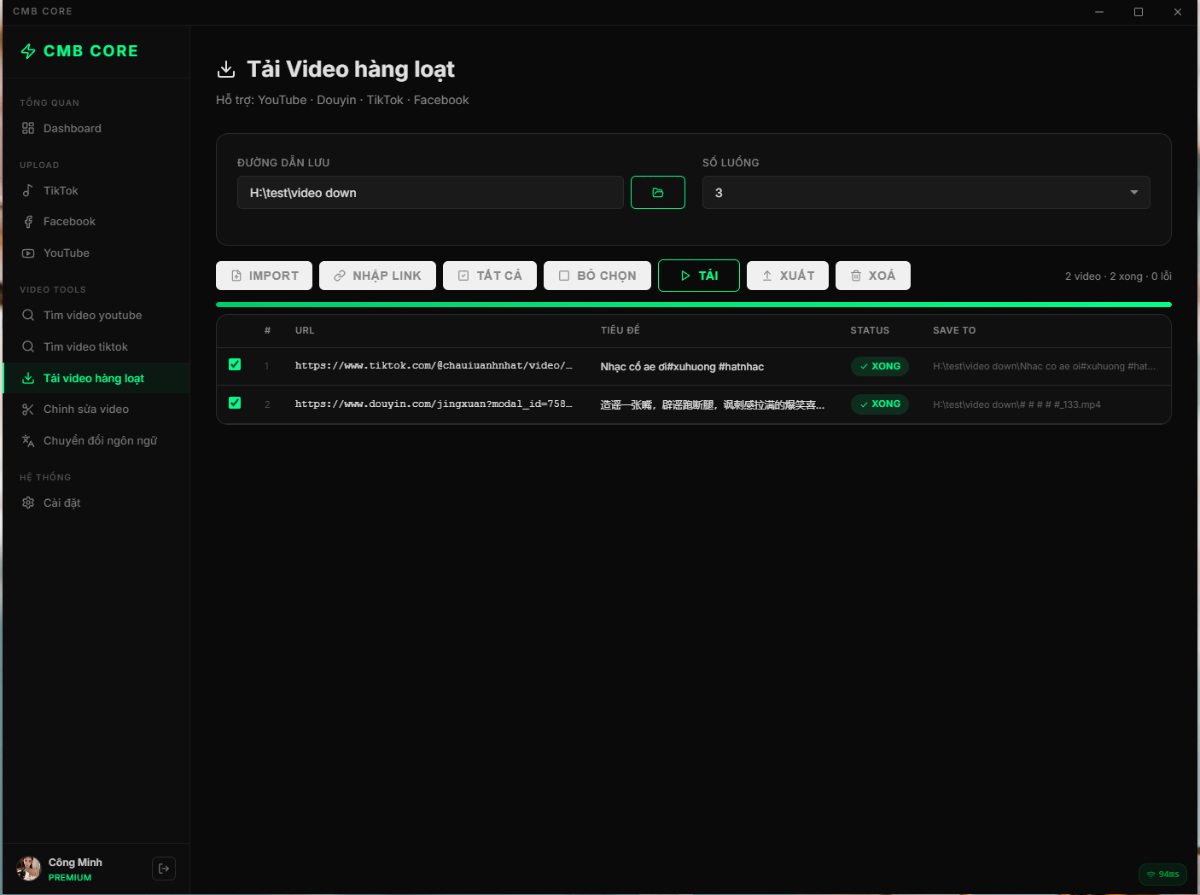Select Chuyển đổi ngôn ngữ tool

click(x=99, y=440)
